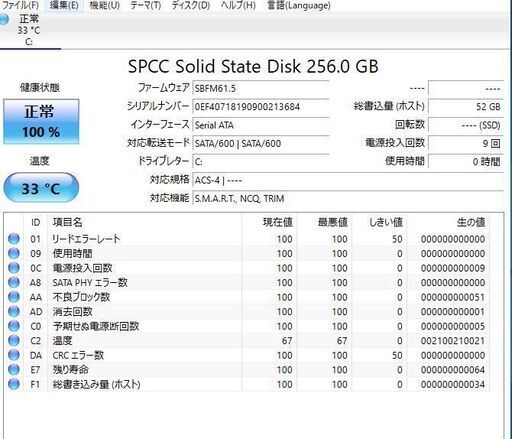Click status circle for CRC エラー数 row

14,355
